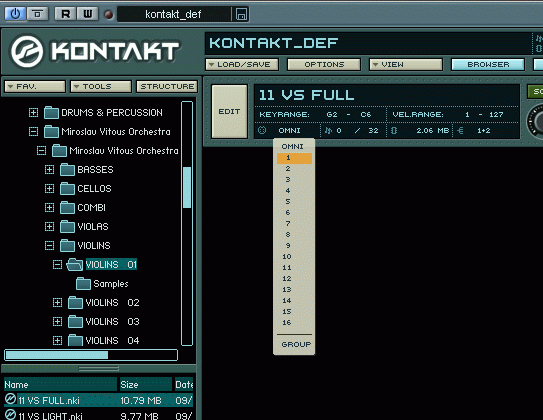Image resolution: width=543 pixels, height=420 pixels.
Task: Collapse the VIOLINS folder
Action: point(50,245)
